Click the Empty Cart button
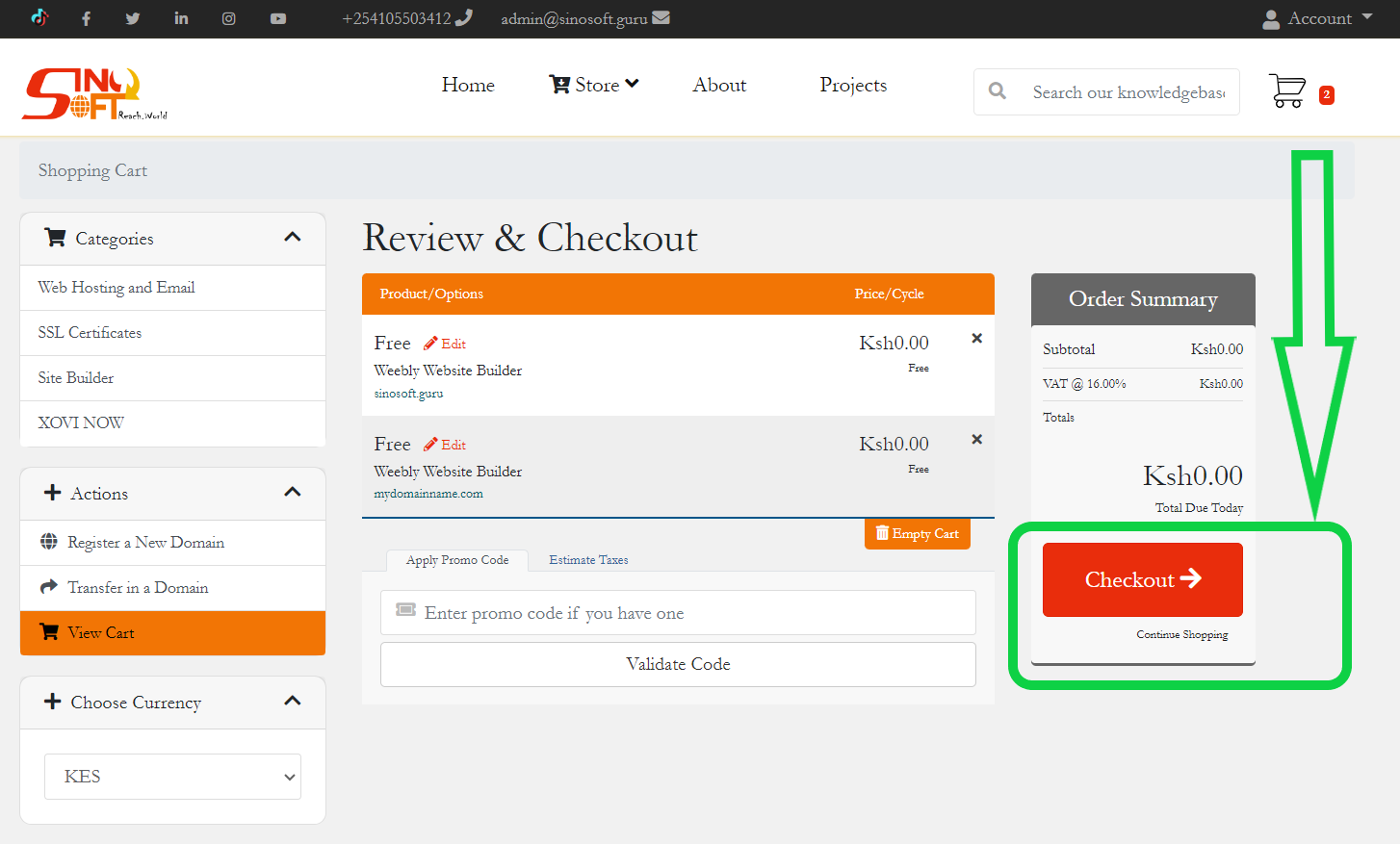Viewport: 1400px width, 844px height. pos(917,534)
